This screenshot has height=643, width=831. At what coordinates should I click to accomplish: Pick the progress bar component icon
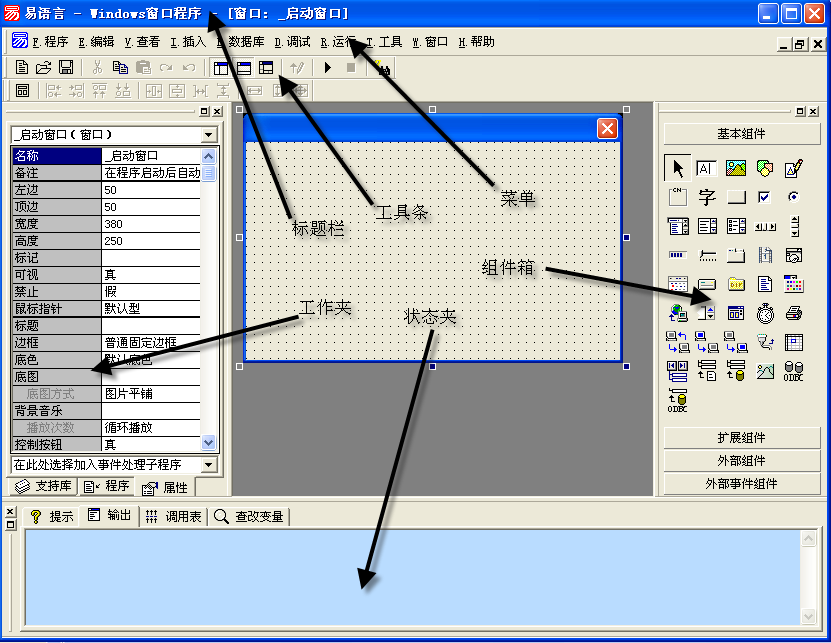677,255
